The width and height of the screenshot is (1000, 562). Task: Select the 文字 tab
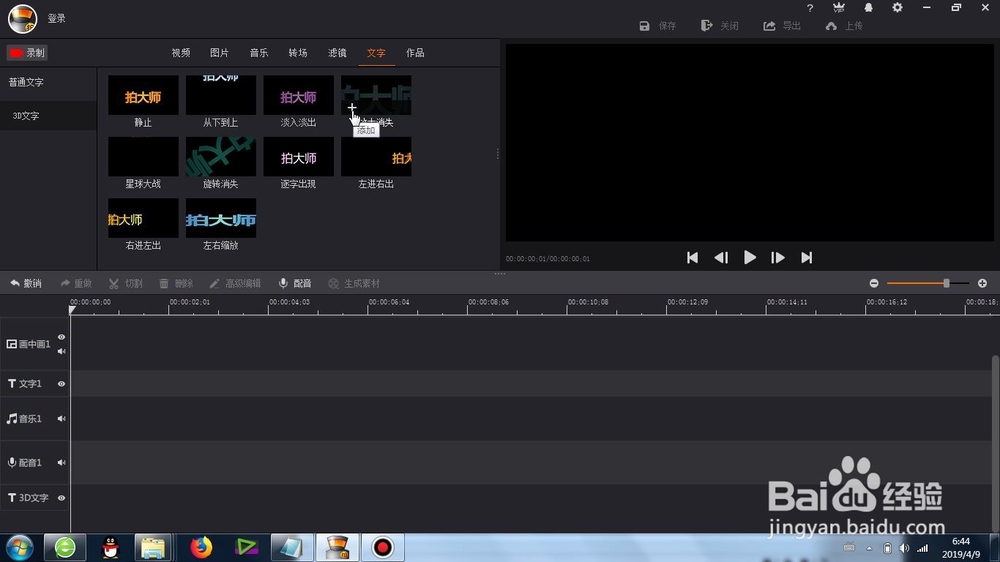376,53
